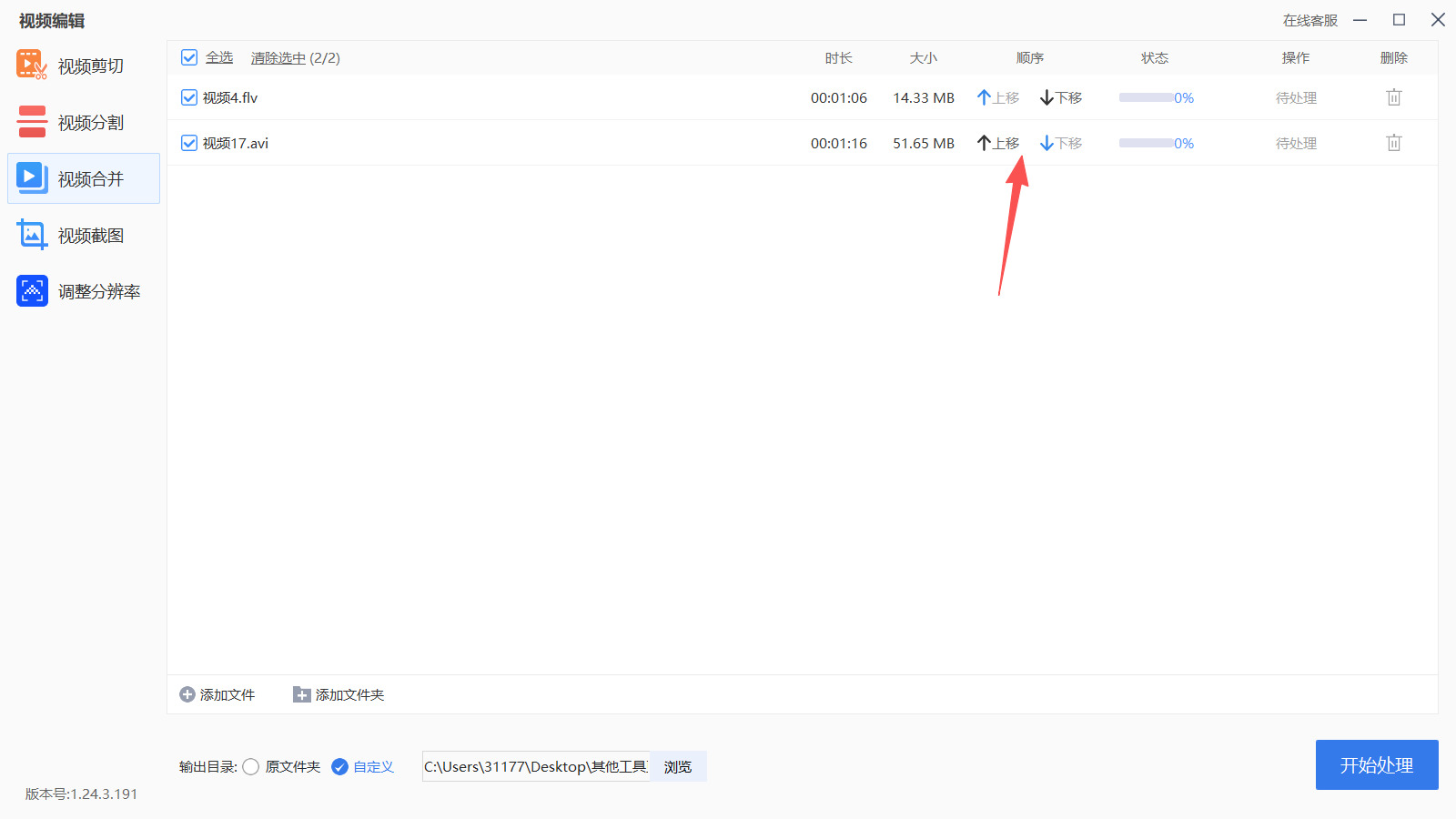This screenshot has height=819, width=1456.
Task: Click the progress bar of 视频17.avi
Action: click(x=1147, y=143)
